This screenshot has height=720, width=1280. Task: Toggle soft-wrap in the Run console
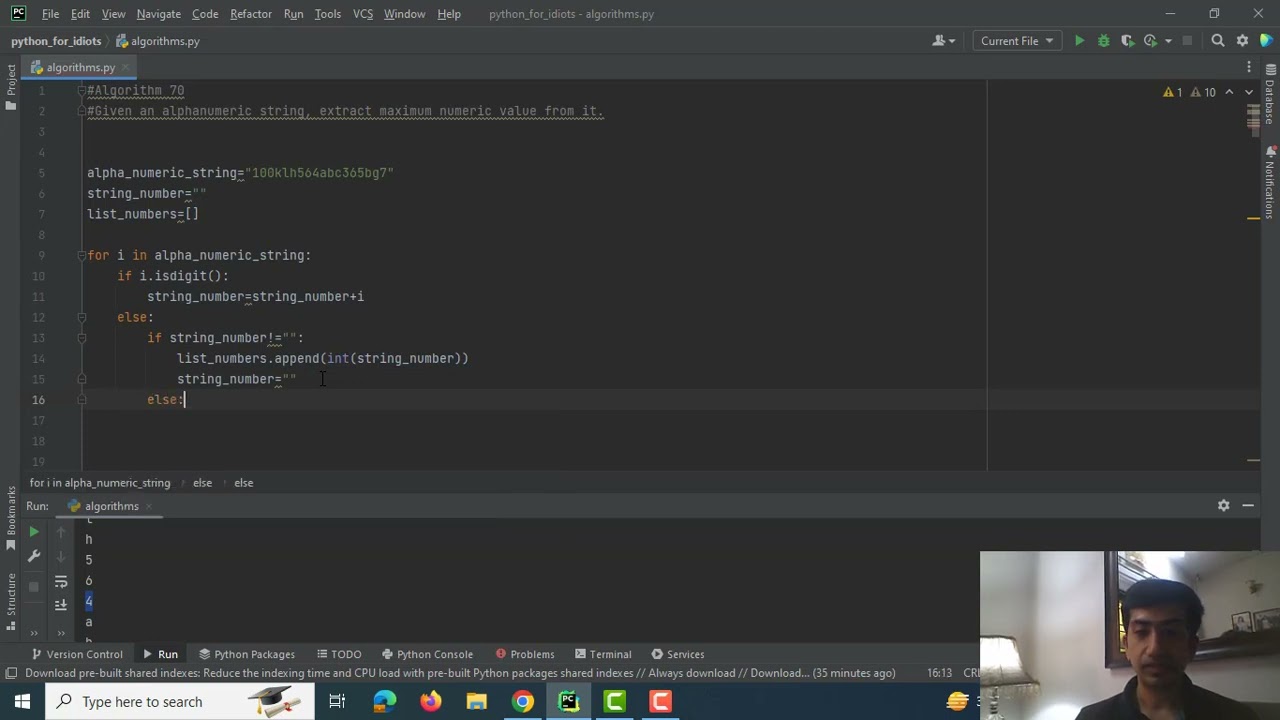[x=61, y=581]
